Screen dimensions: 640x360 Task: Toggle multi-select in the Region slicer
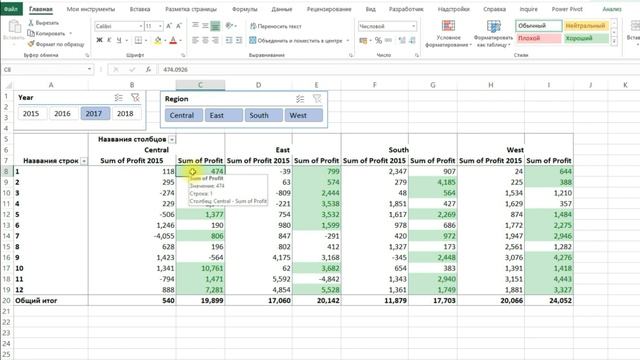click(300, 99)
